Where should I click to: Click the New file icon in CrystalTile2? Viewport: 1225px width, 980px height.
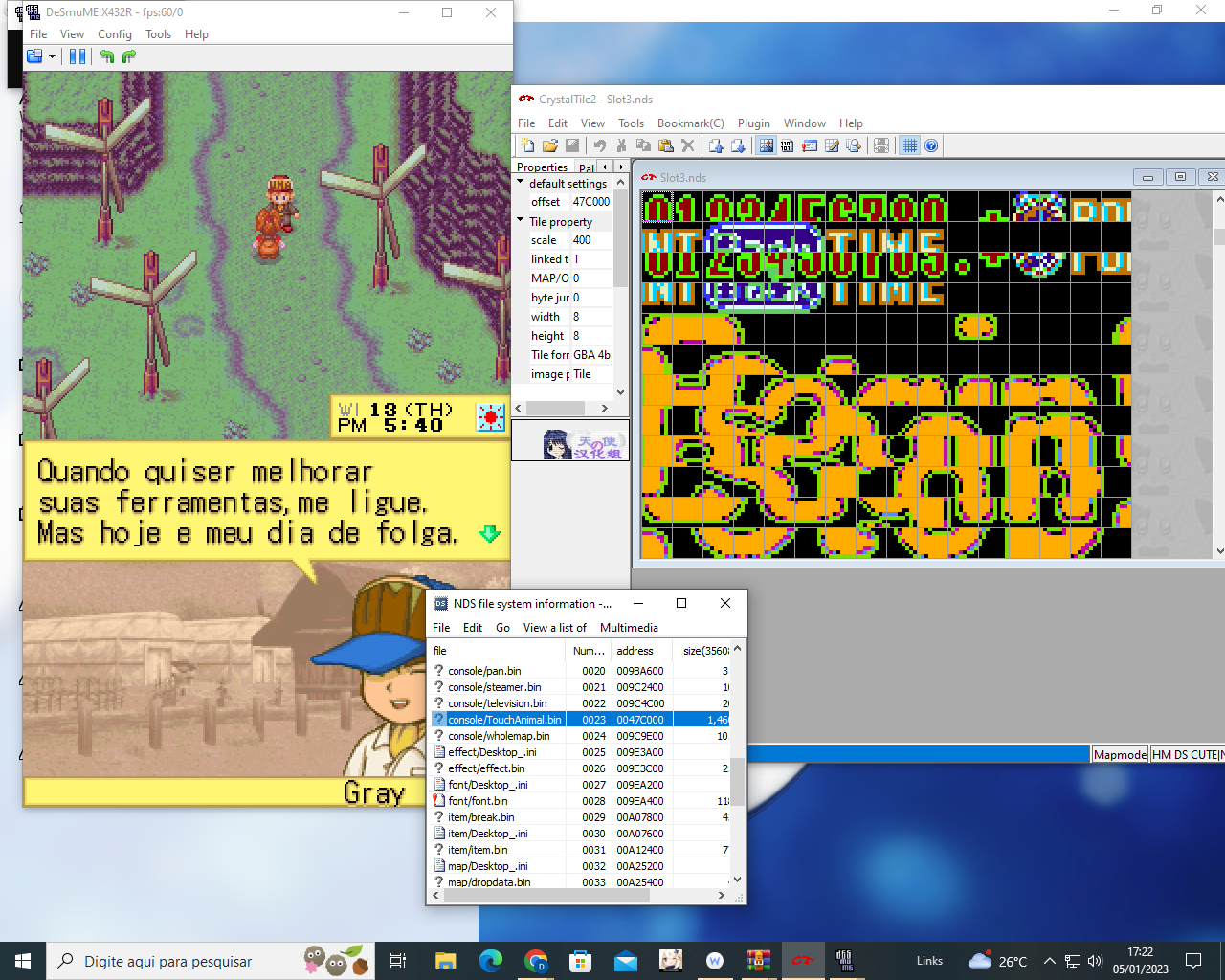coord(527,145)
